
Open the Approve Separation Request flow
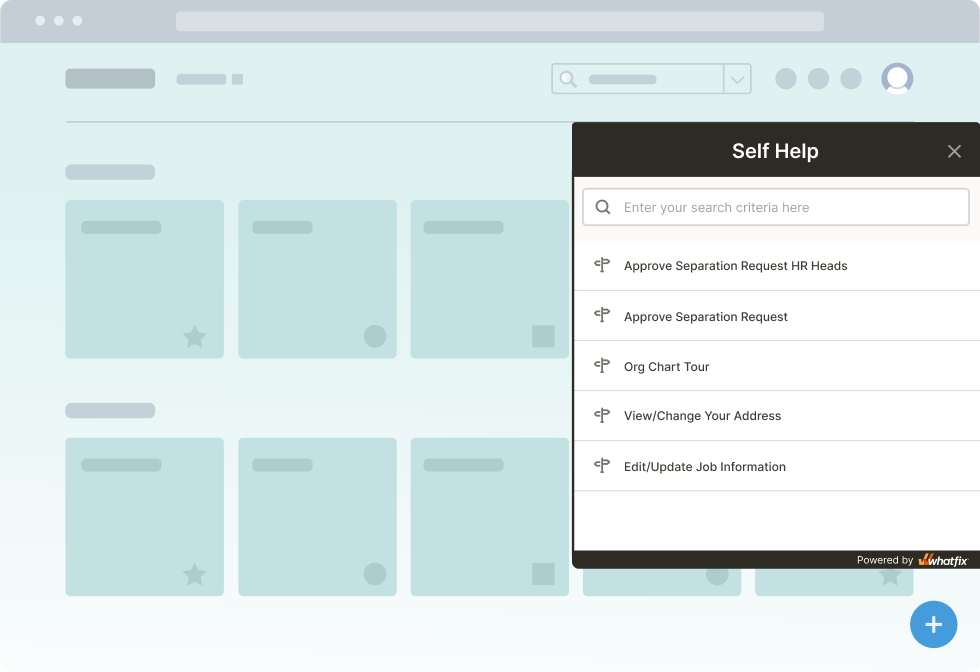point(776,316)
